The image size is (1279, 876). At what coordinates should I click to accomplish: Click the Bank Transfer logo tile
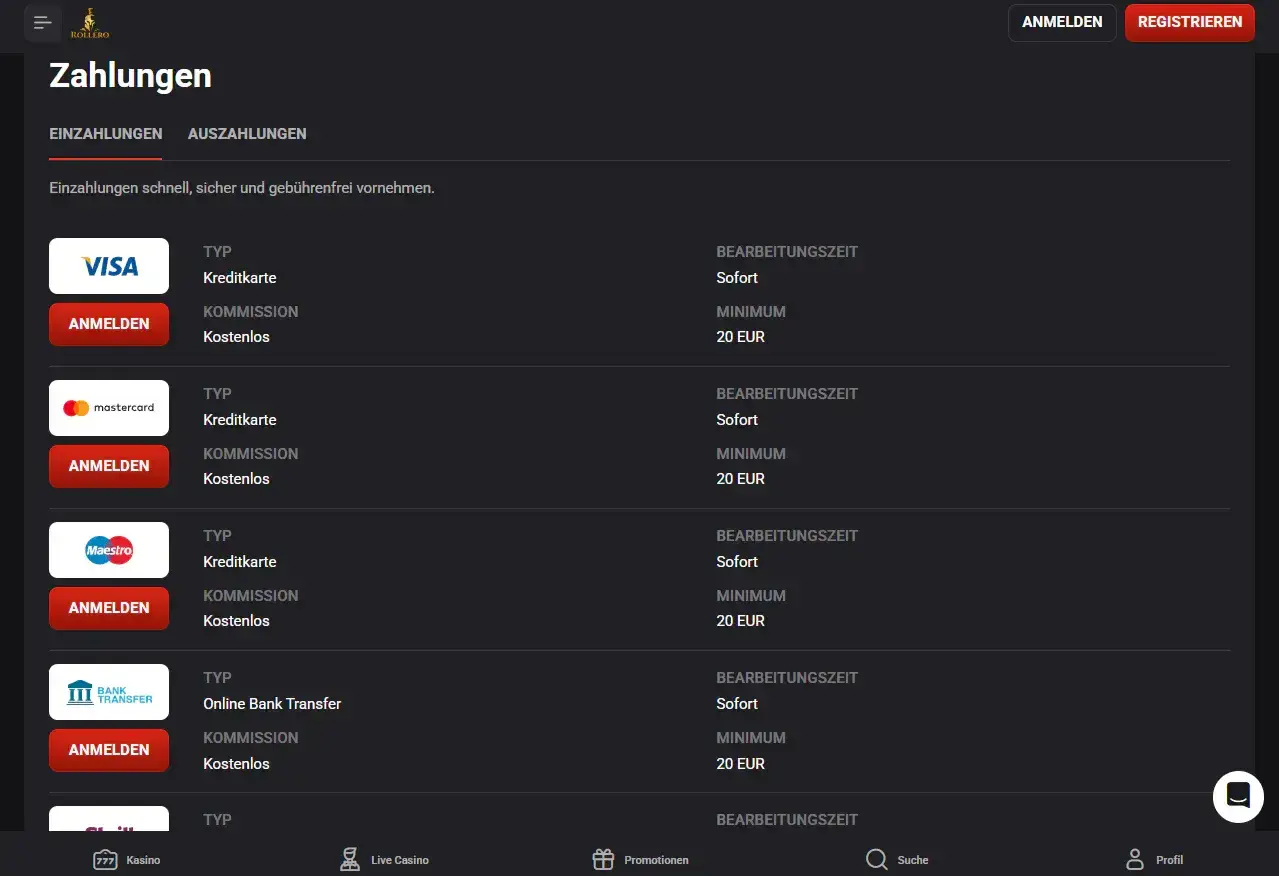point(109,692)
